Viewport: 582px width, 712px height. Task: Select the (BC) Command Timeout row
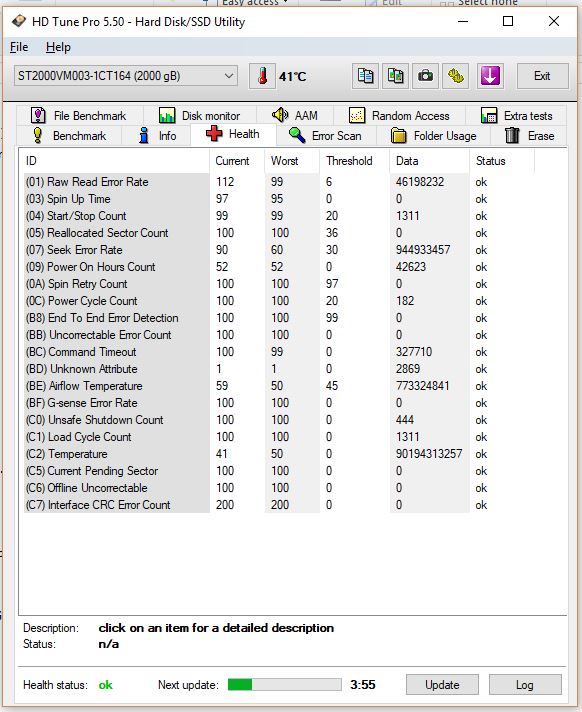[279, 352]
